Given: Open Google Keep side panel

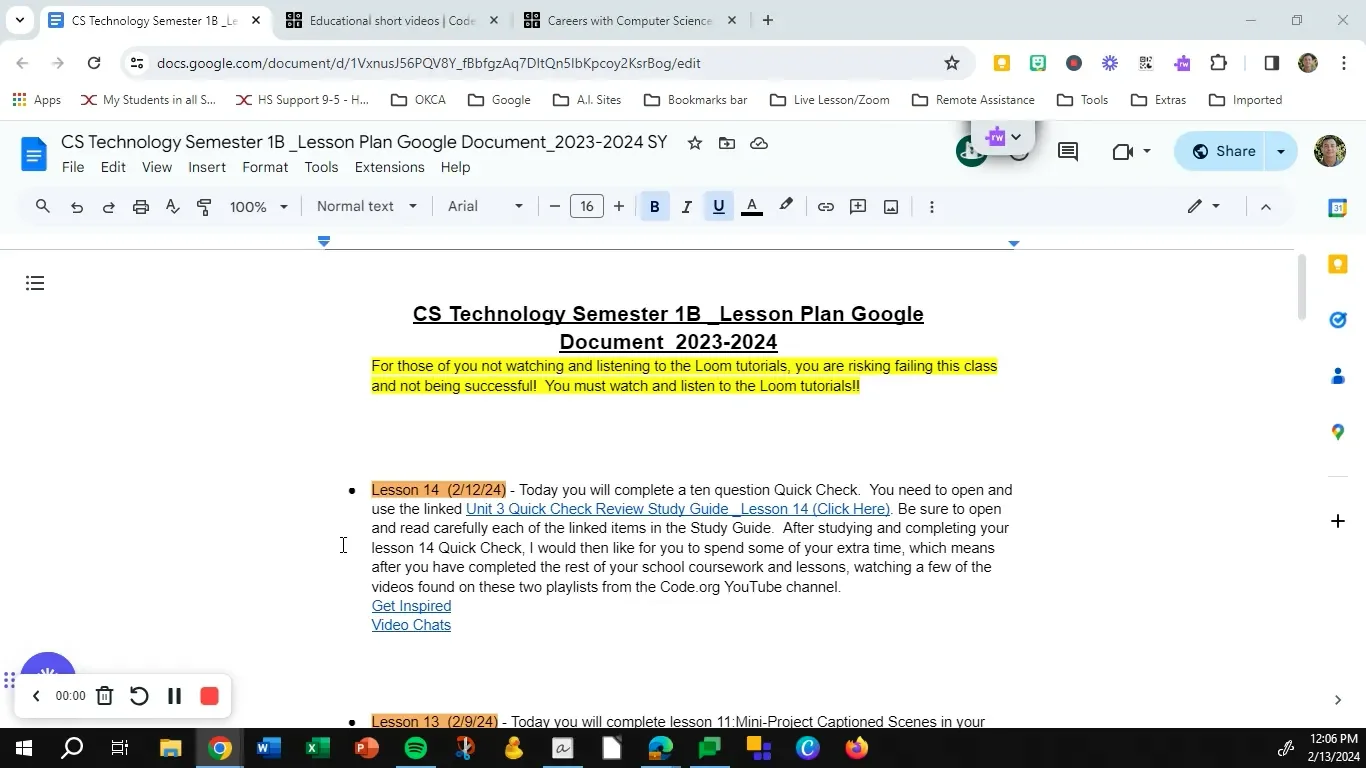Looking at the screenshot, I should click(x=1338, y=264).
